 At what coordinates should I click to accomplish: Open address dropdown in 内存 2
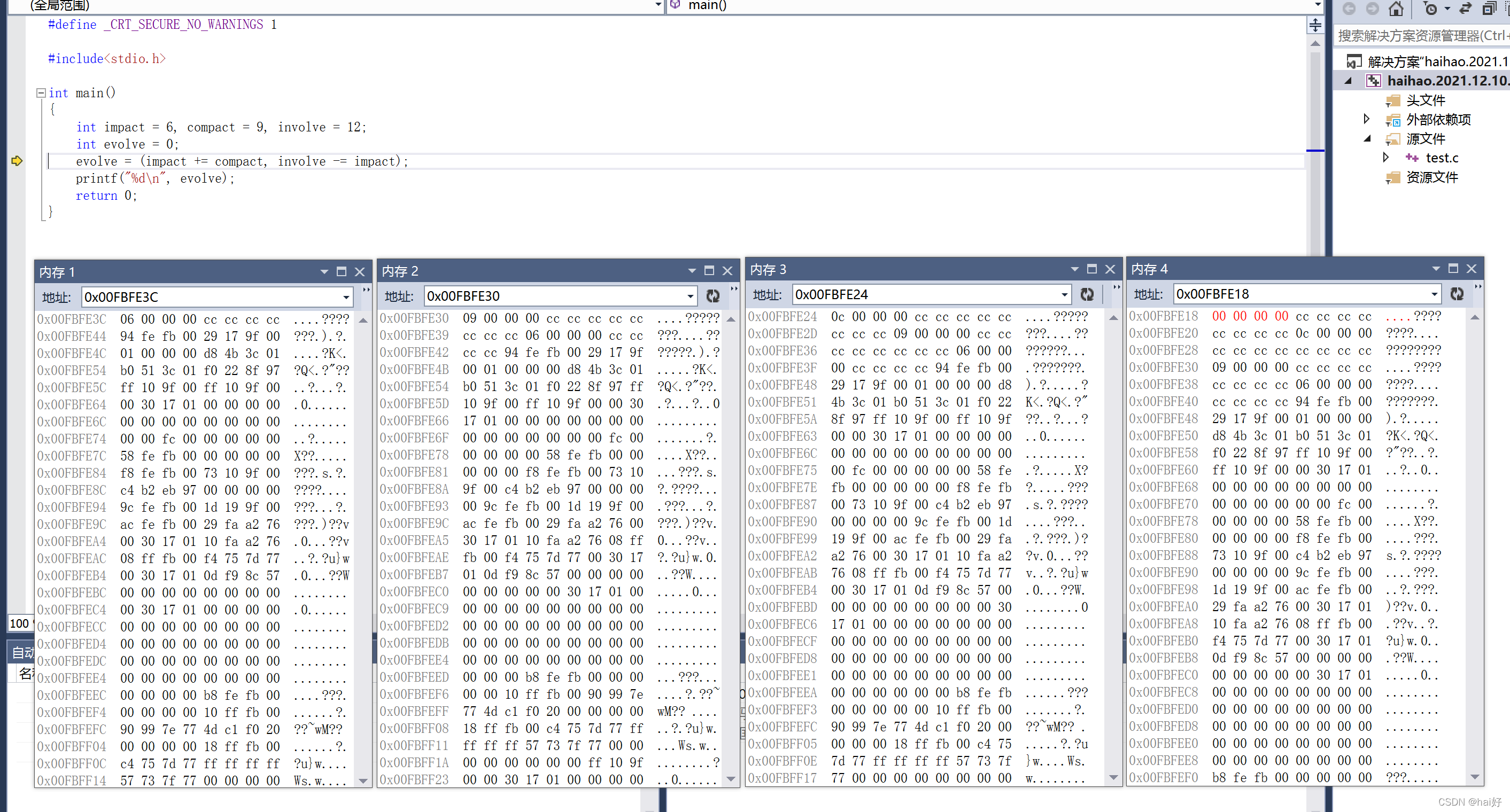pyautogui.click(x=691, y=296)
